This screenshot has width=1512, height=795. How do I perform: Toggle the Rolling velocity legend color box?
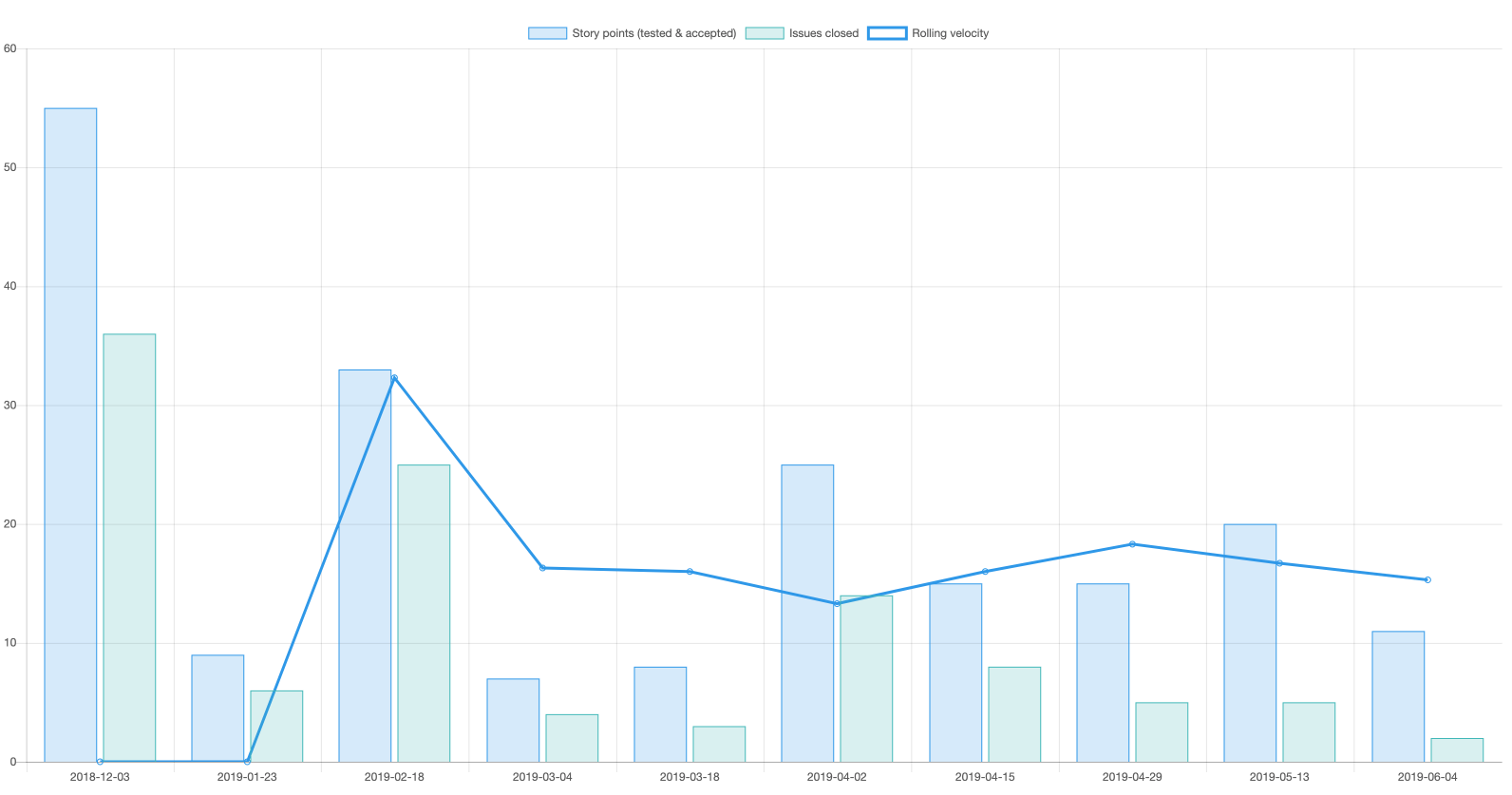(887, 33)
